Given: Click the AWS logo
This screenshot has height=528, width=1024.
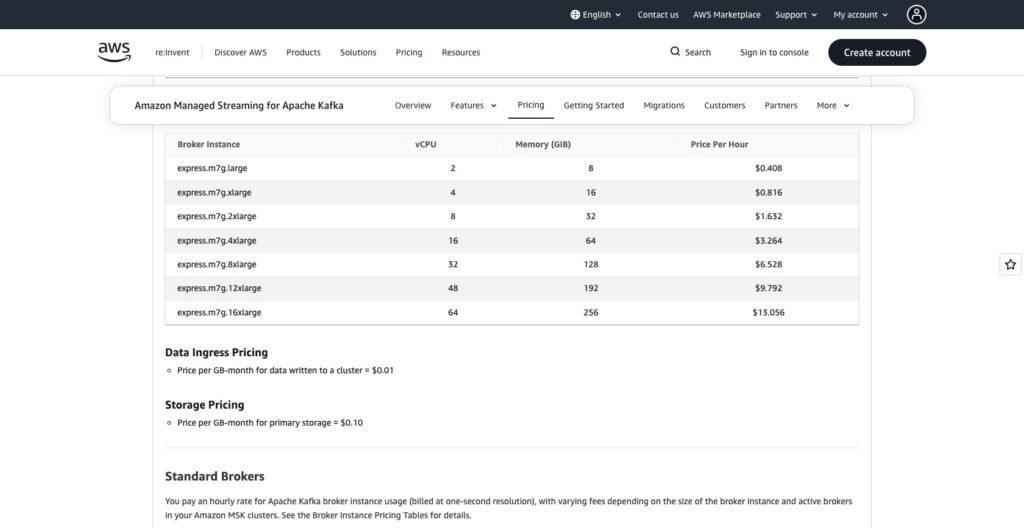Looking at the screenshot, I should tap(114, 52).
